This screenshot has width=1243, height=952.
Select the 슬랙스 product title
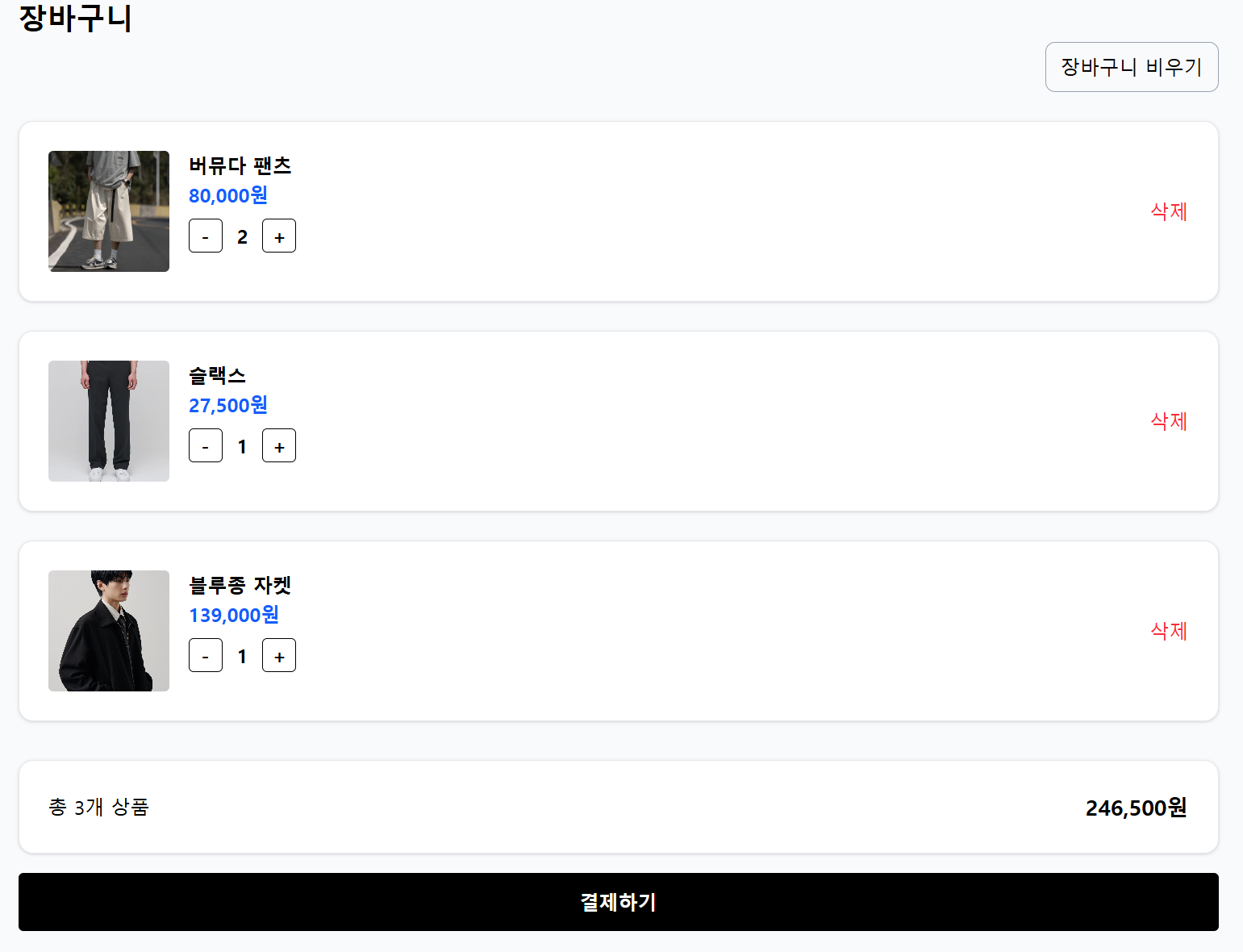pyautogui.click(x=217, y=375)
